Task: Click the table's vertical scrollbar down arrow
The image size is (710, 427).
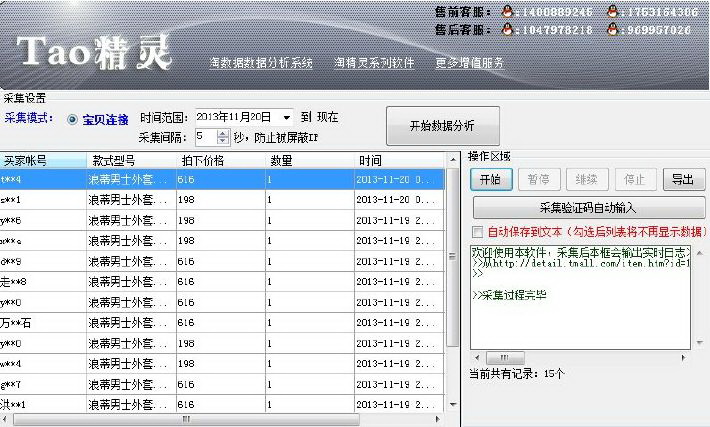Action: 453,404
